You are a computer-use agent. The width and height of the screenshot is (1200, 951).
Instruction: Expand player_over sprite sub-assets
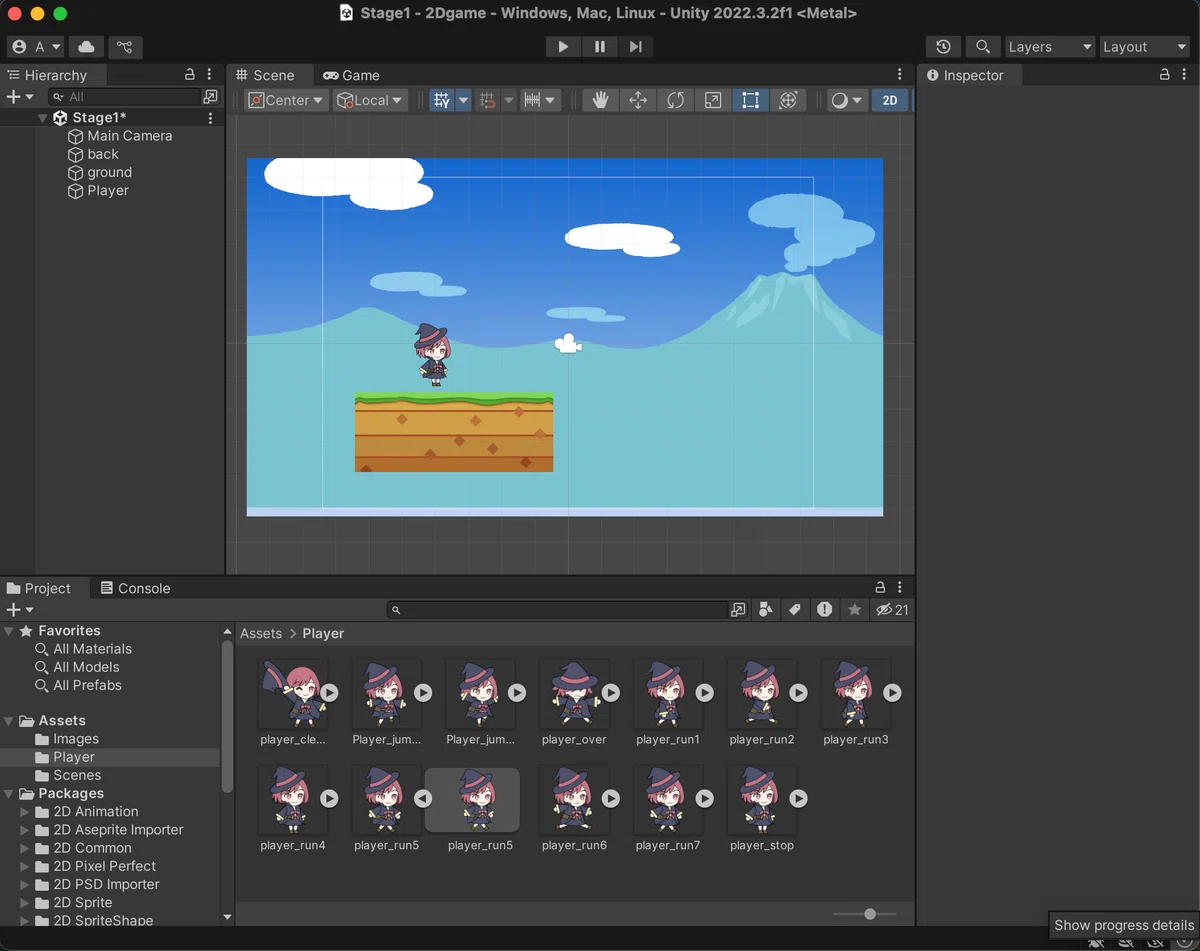click(611, 693)
